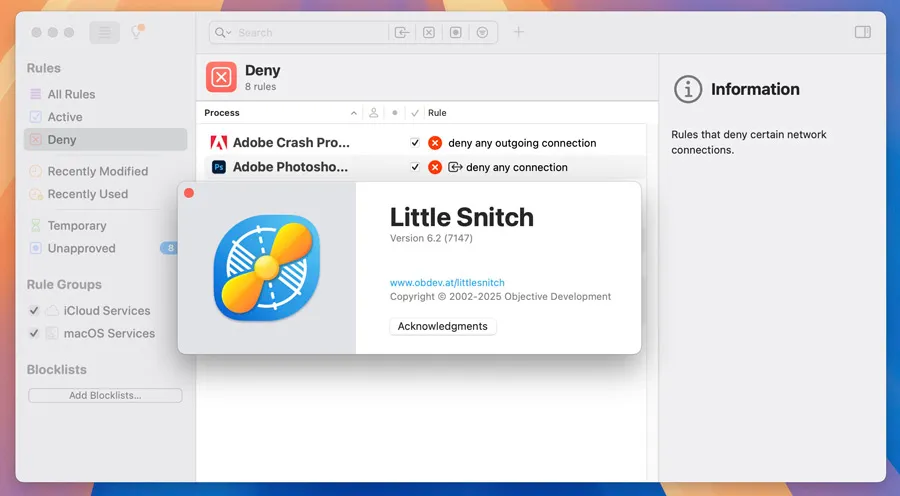Viewport: 900px width, 496px height.
Task: Toggle the inspector sidebar panel icon
Action: [862, 32]
